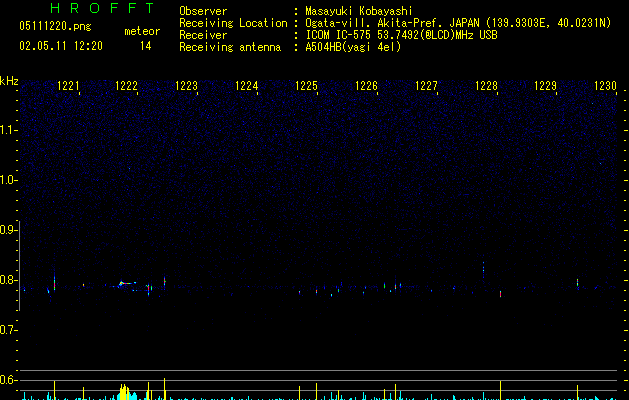The image size is (629, 400).
Task: Click the meteor echo midway between 1229 and 1230
Action: (x=578, y=282)
